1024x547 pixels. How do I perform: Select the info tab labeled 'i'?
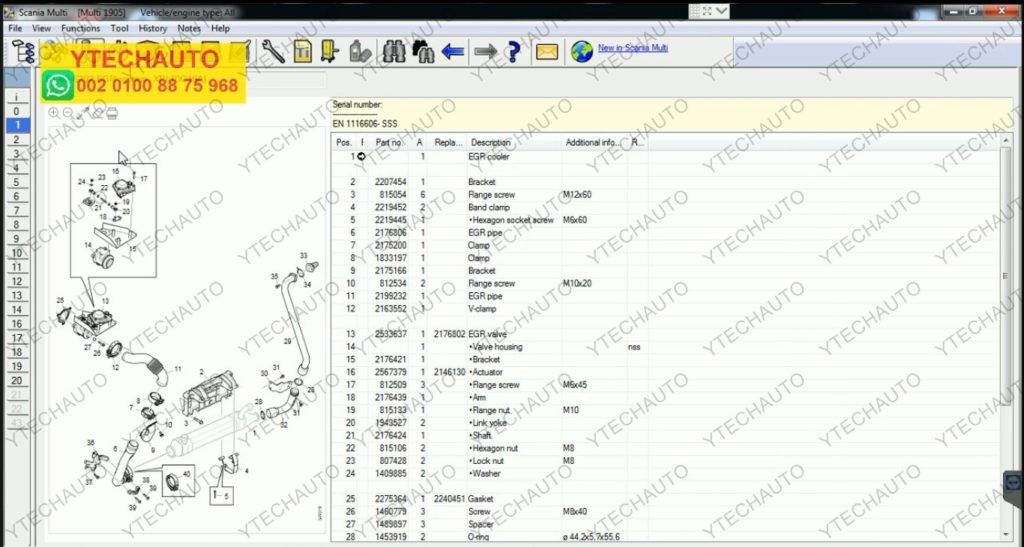click(16, 98)
